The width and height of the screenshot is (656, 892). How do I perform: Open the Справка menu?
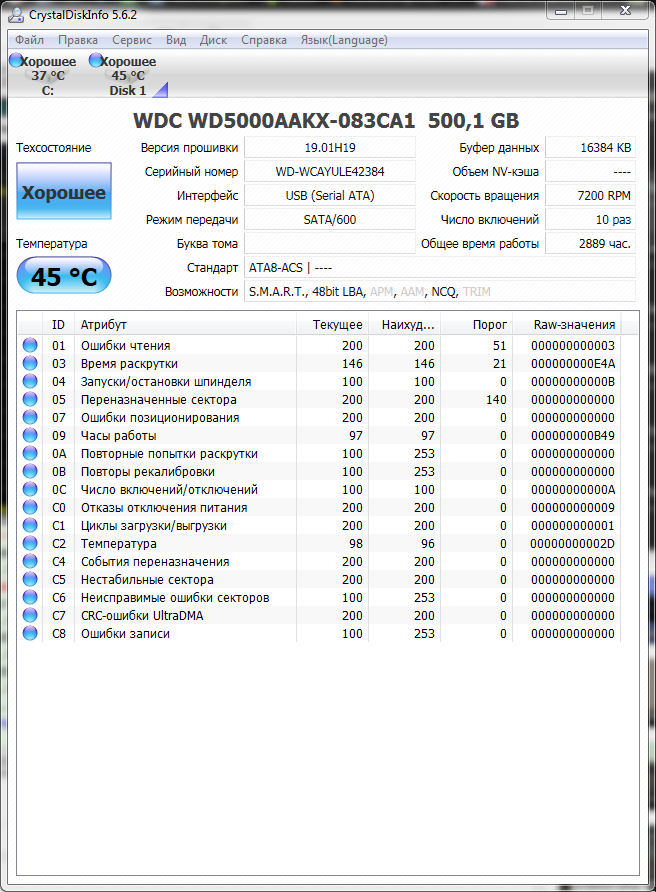coord(264,40)
